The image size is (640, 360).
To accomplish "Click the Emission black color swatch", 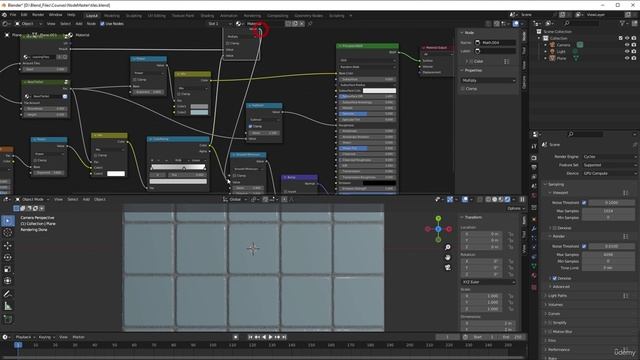I will [379, 183].
